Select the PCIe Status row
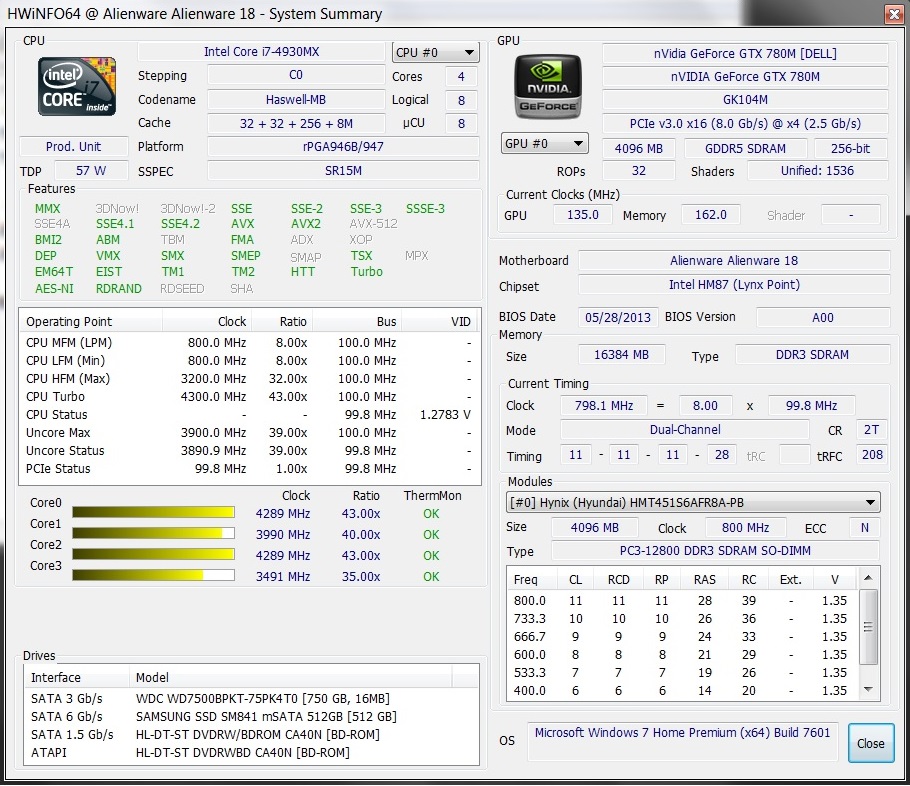This screenshot has height=786, width=910. coord(250,468)
